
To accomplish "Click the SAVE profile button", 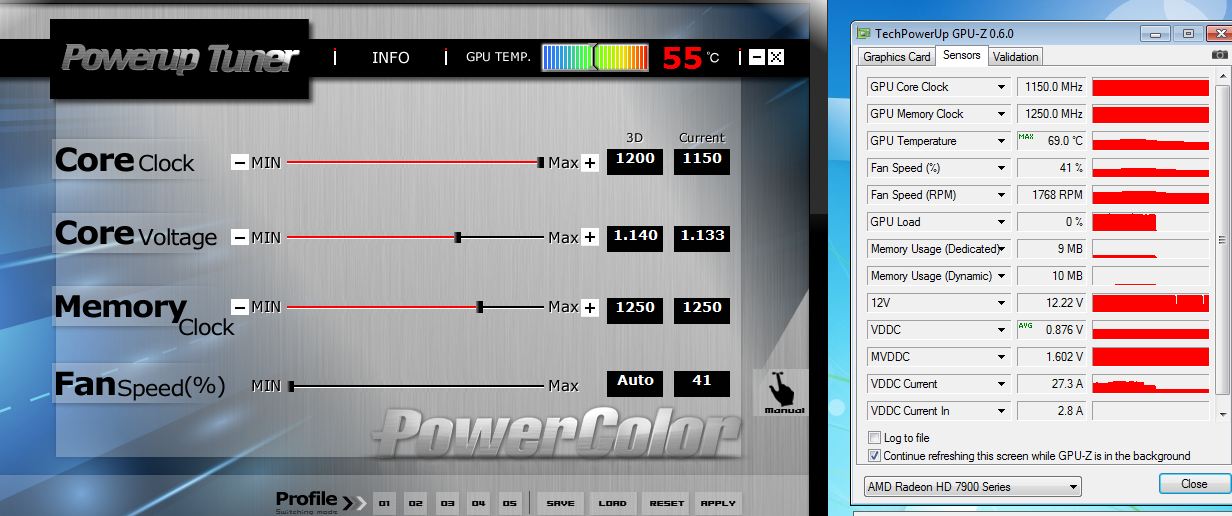I will 560,503.
